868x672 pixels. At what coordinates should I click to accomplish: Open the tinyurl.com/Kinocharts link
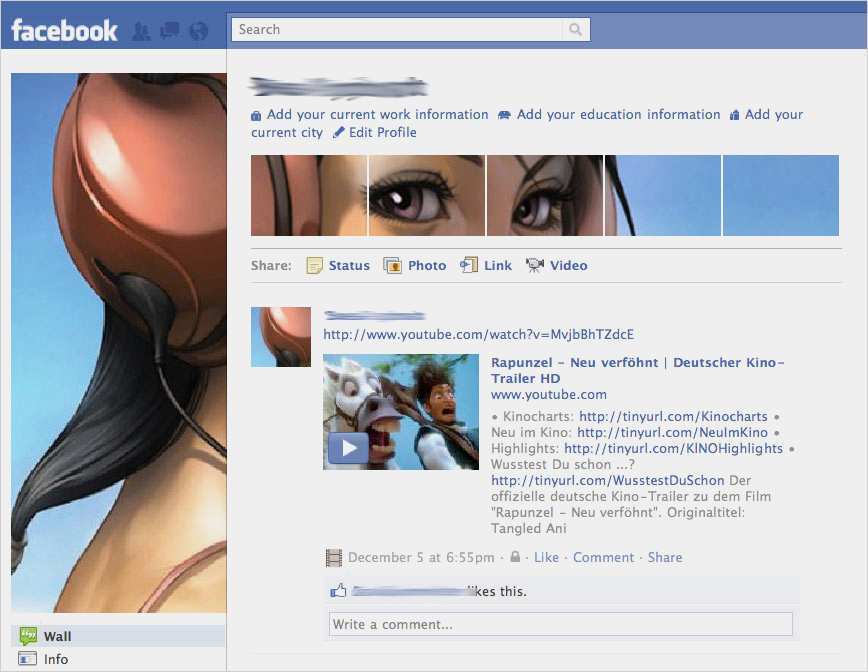(x=673, y=416)
